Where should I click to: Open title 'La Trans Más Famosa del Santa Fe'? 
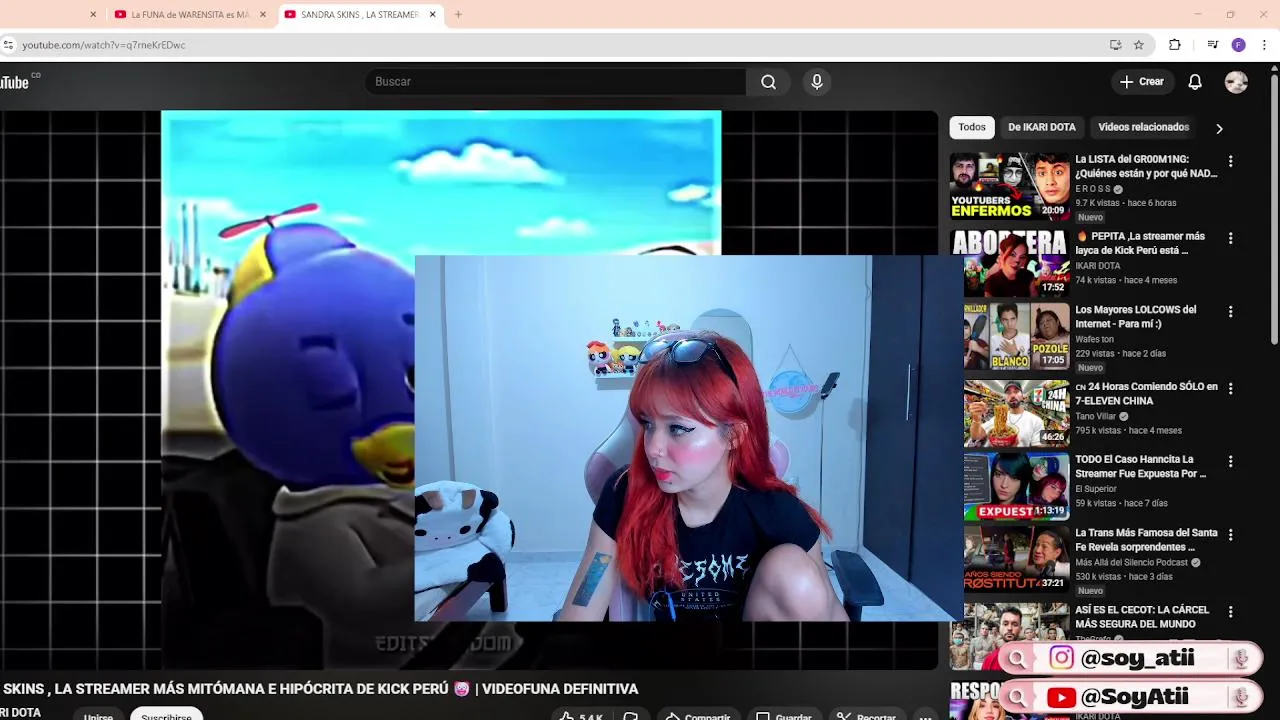pyautogui.click(x=1146, y=540)
